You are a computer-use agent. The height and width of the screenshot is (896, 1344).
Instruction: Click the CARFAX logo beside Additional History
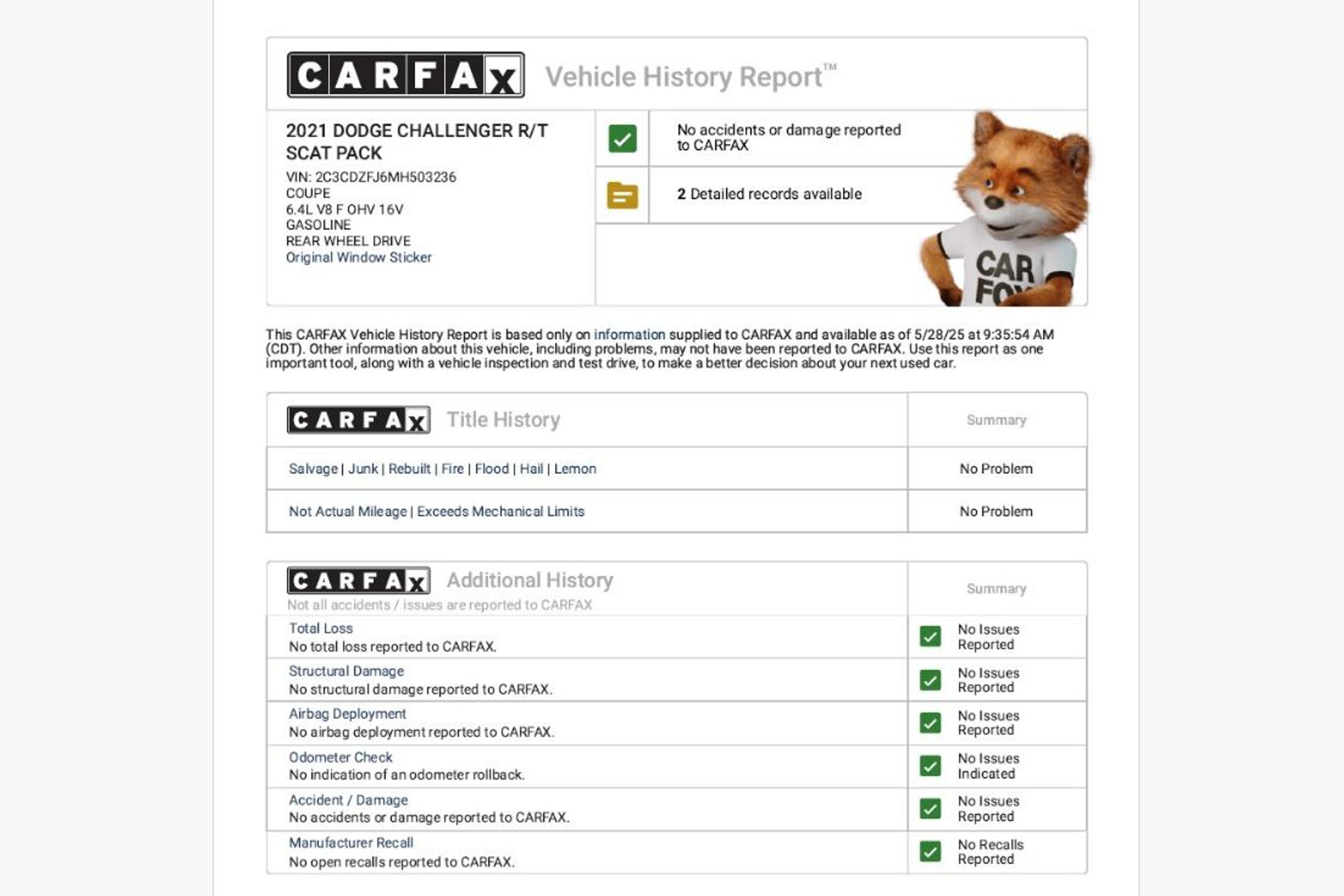pos(358,580)
